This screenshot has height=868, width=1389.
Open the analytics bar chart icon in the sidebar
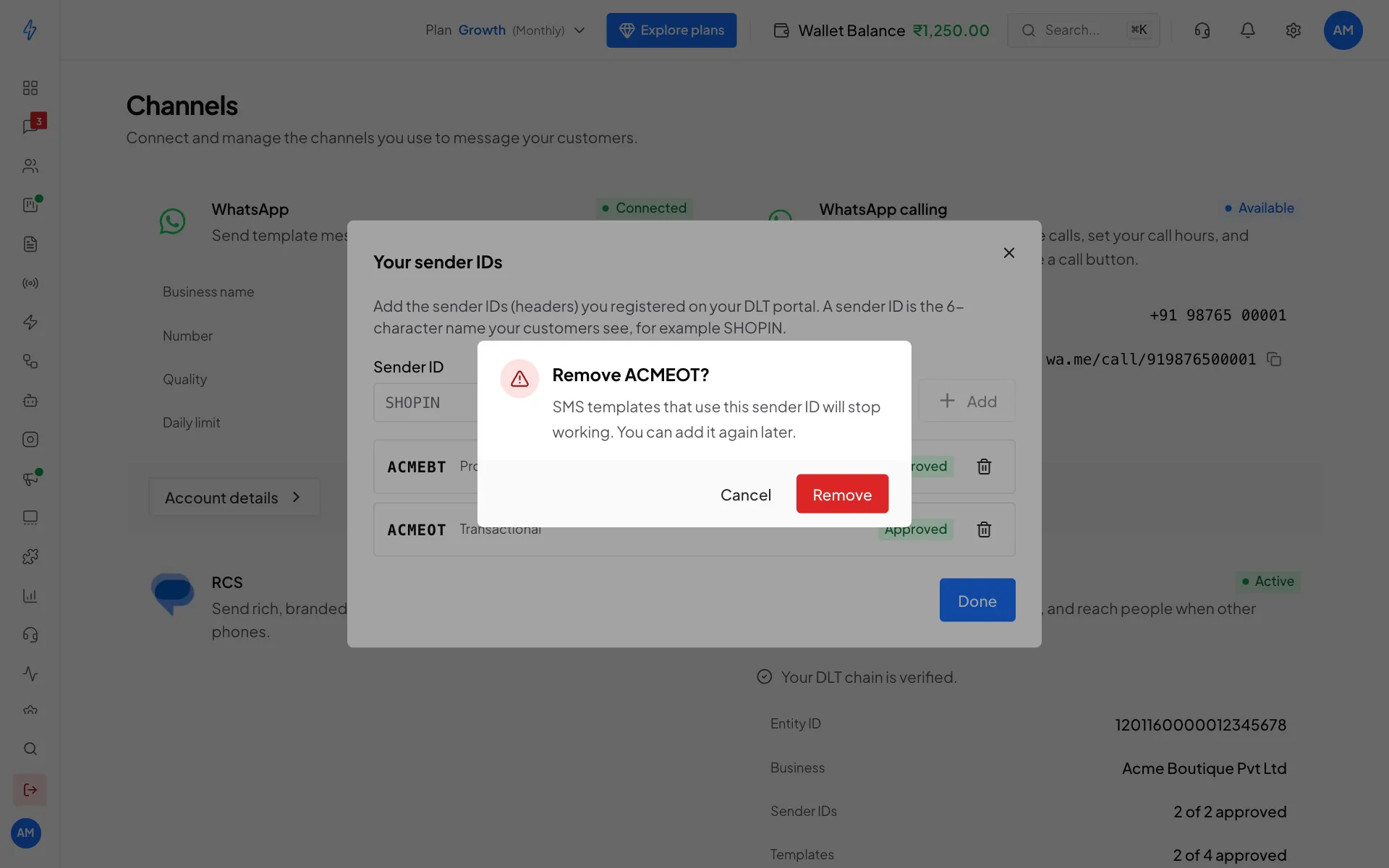coord(30,595)
